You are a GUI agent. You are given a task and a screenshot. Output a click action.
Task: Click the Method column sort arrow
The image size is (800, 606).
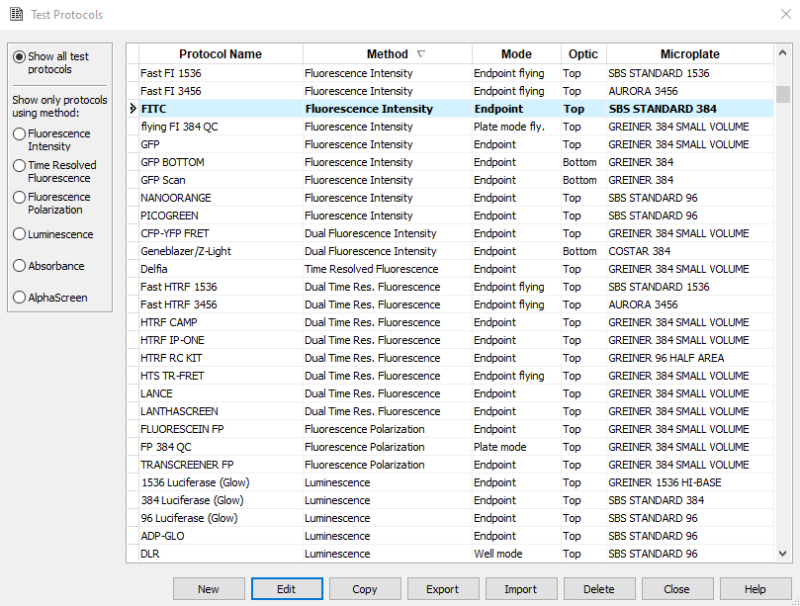point(421,54)
